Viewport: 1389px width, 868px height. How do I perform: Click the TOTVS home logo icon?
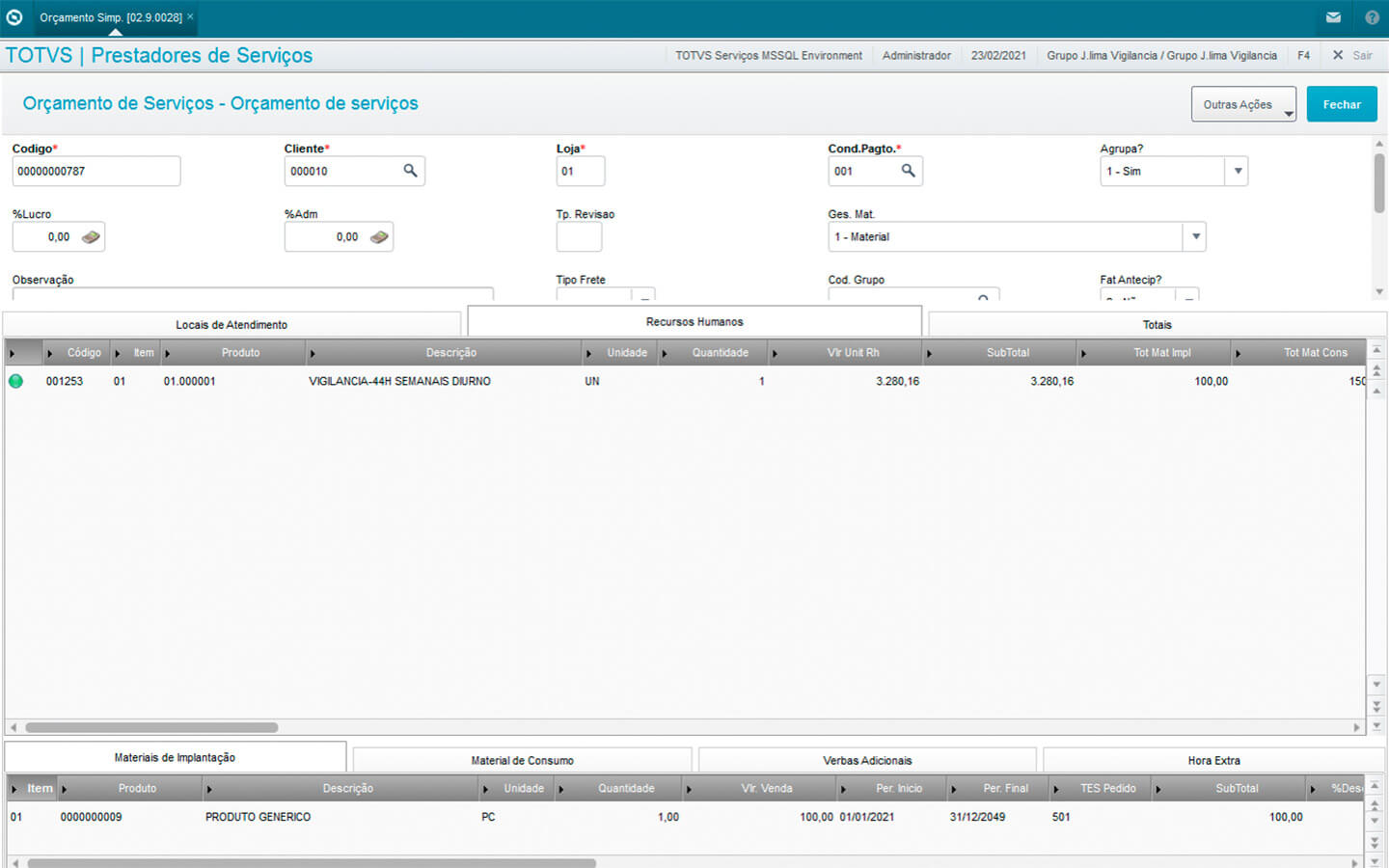click(x=14, y=17)
